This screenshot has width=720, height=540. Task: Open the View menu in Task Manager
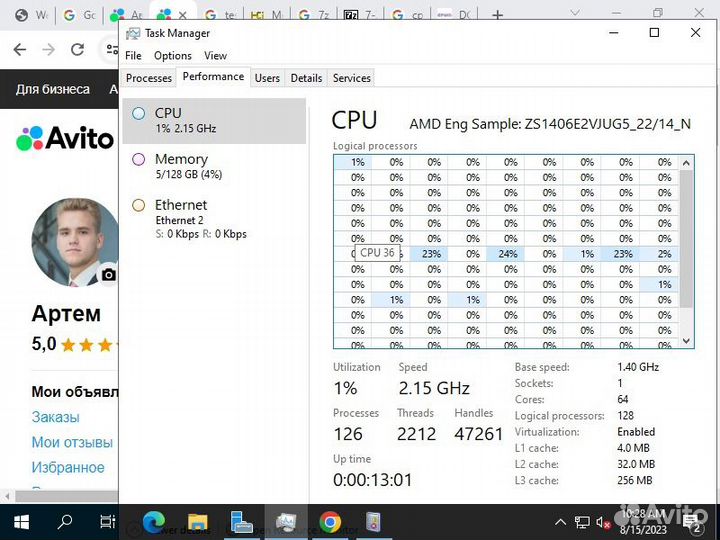click(x=215, y=56)
